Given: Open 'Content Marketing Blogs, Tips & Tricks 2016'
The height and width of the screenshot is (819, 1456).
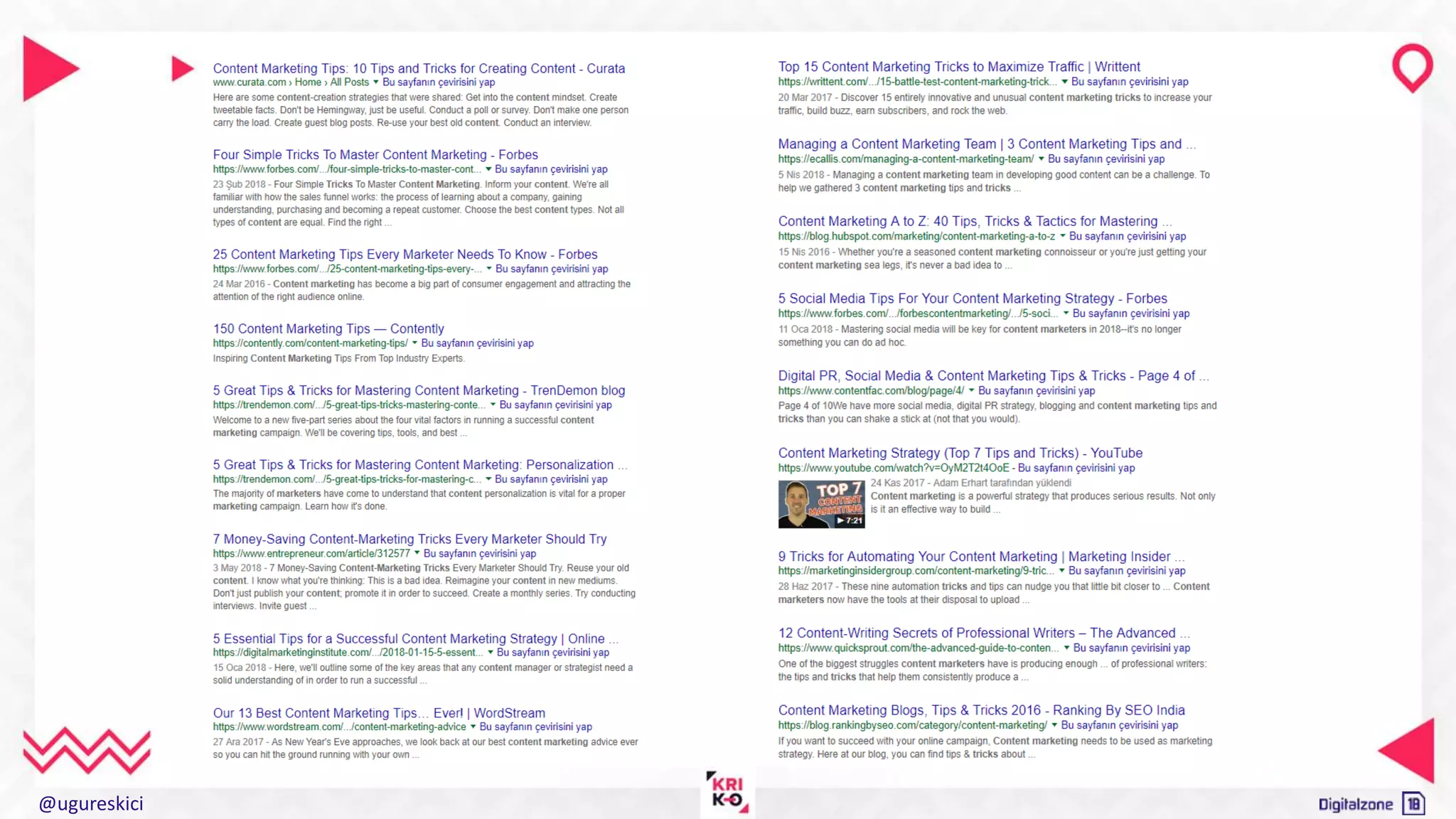Looking at the screenshot, I should (981, 710).
